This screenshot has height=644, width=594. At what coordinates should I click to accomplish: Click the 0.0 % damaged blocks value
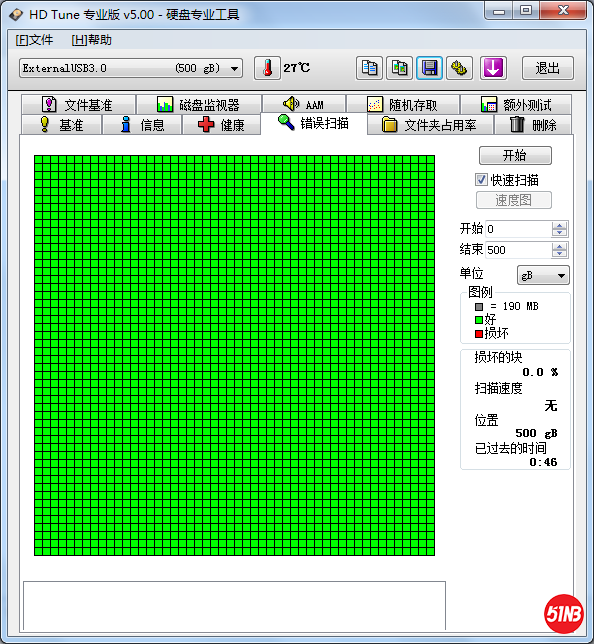[540, 372]
